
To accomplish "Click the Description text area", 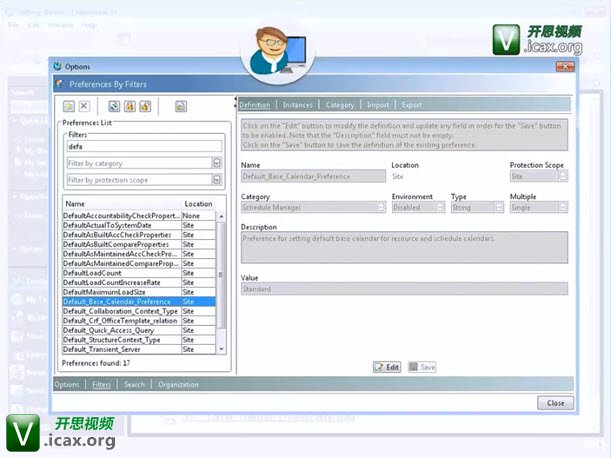I will click(404, 248).
